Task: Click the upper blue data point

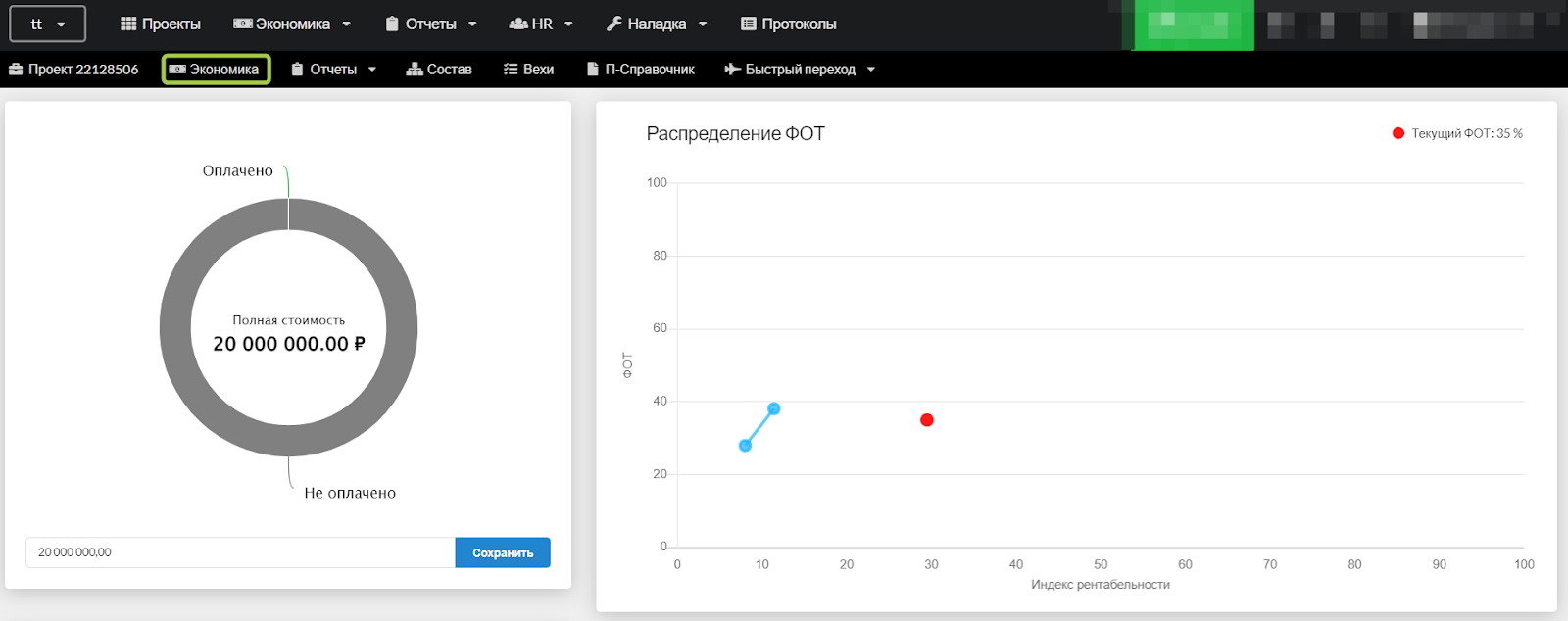Action: (x=774, y=408)
